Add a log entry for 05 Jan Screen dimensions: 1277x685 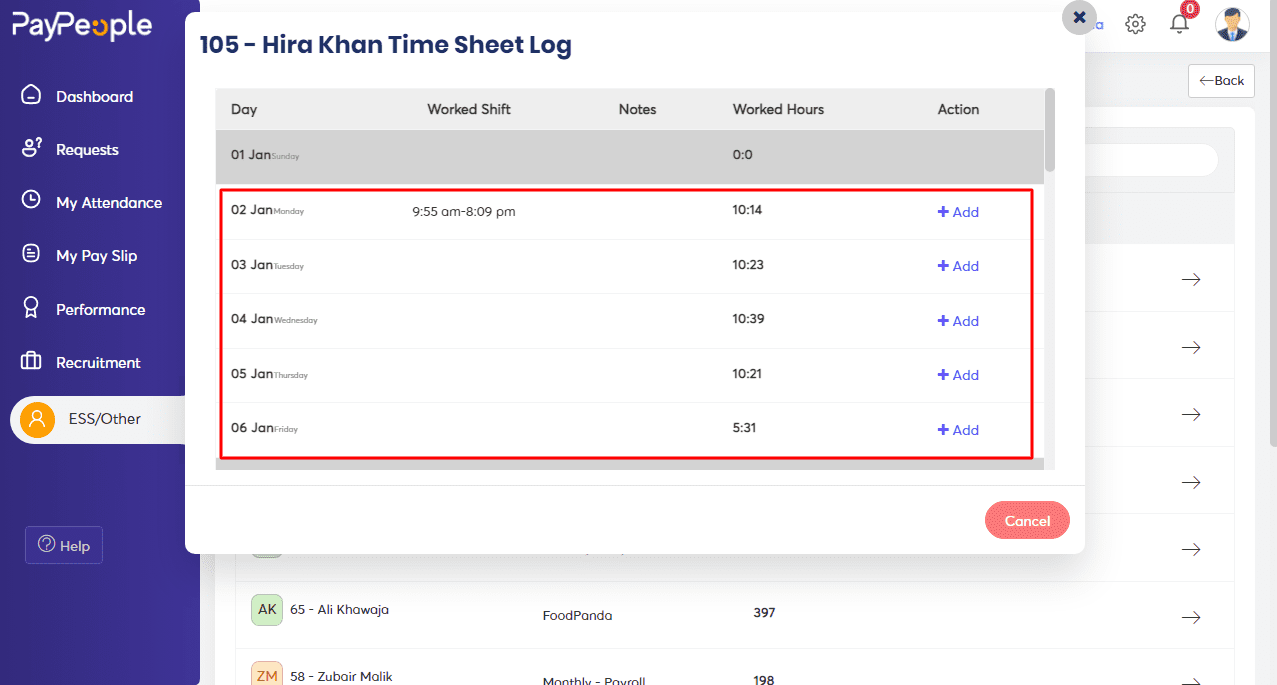[x=958, y=375]
